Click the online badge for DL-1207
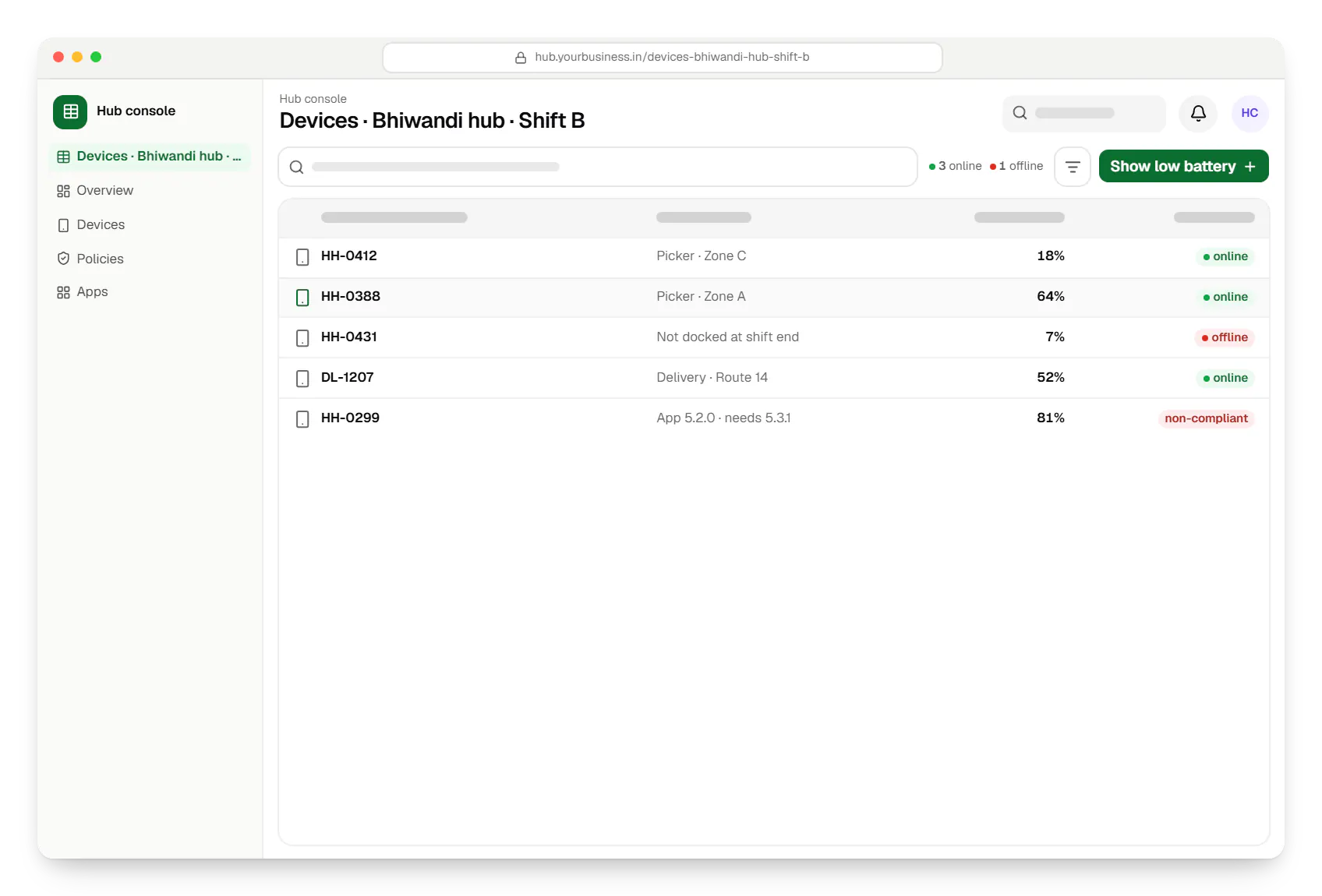 [1225, 378]
